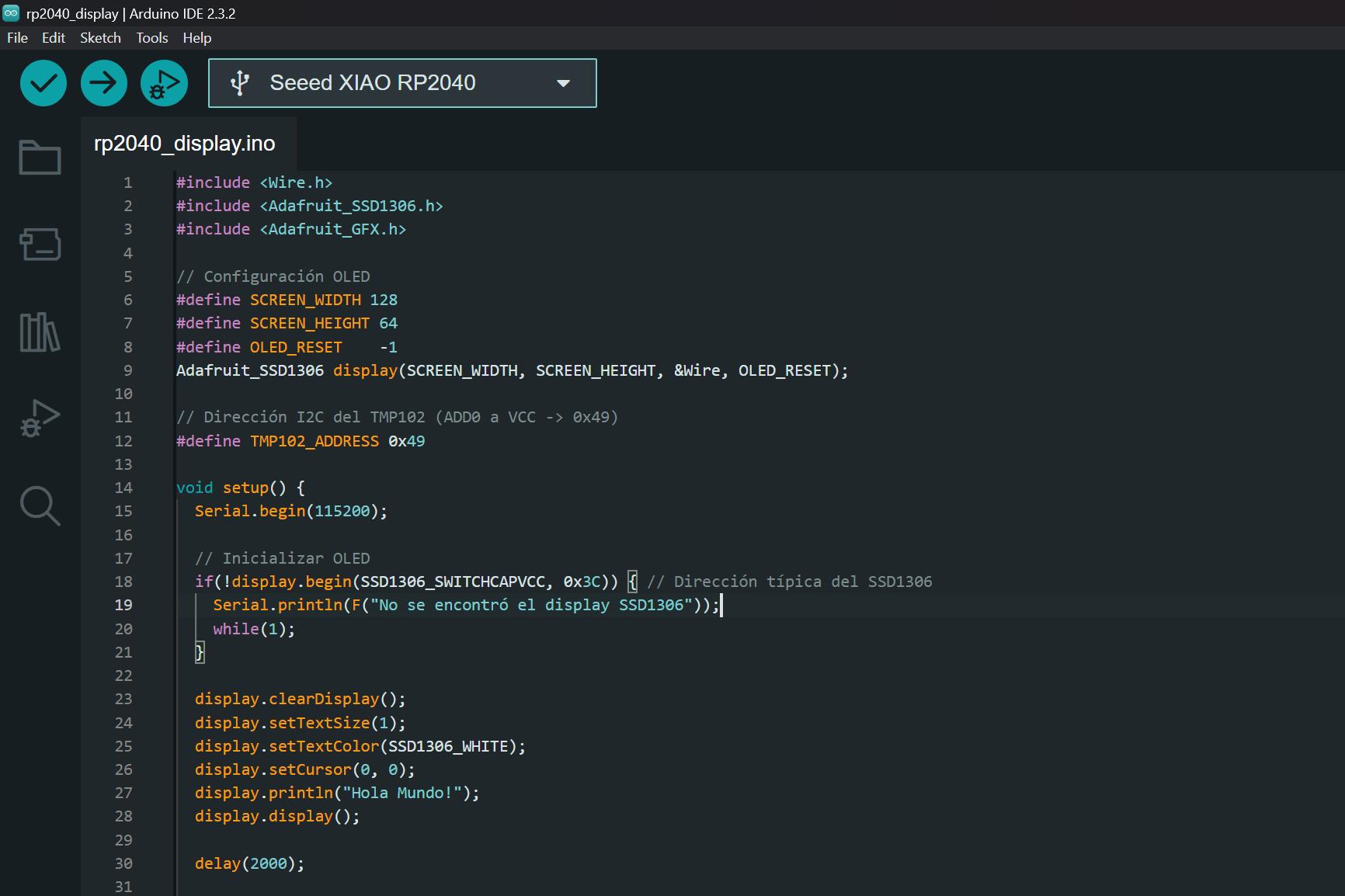Click the while(1); line
The width and height of the screenshot is (1345, 896).
click(255, 629)
